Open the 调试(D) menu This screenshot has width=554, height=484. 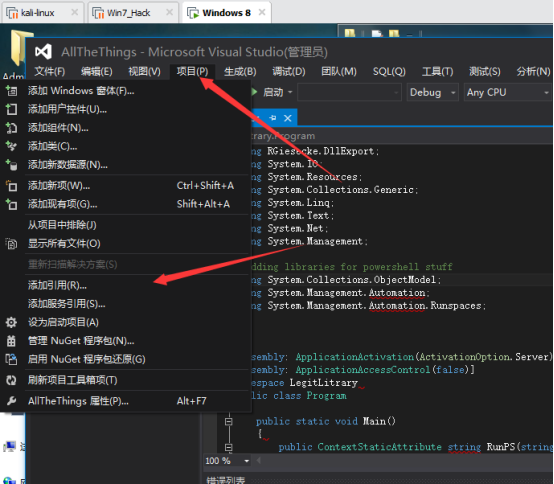tap(289, 71)
